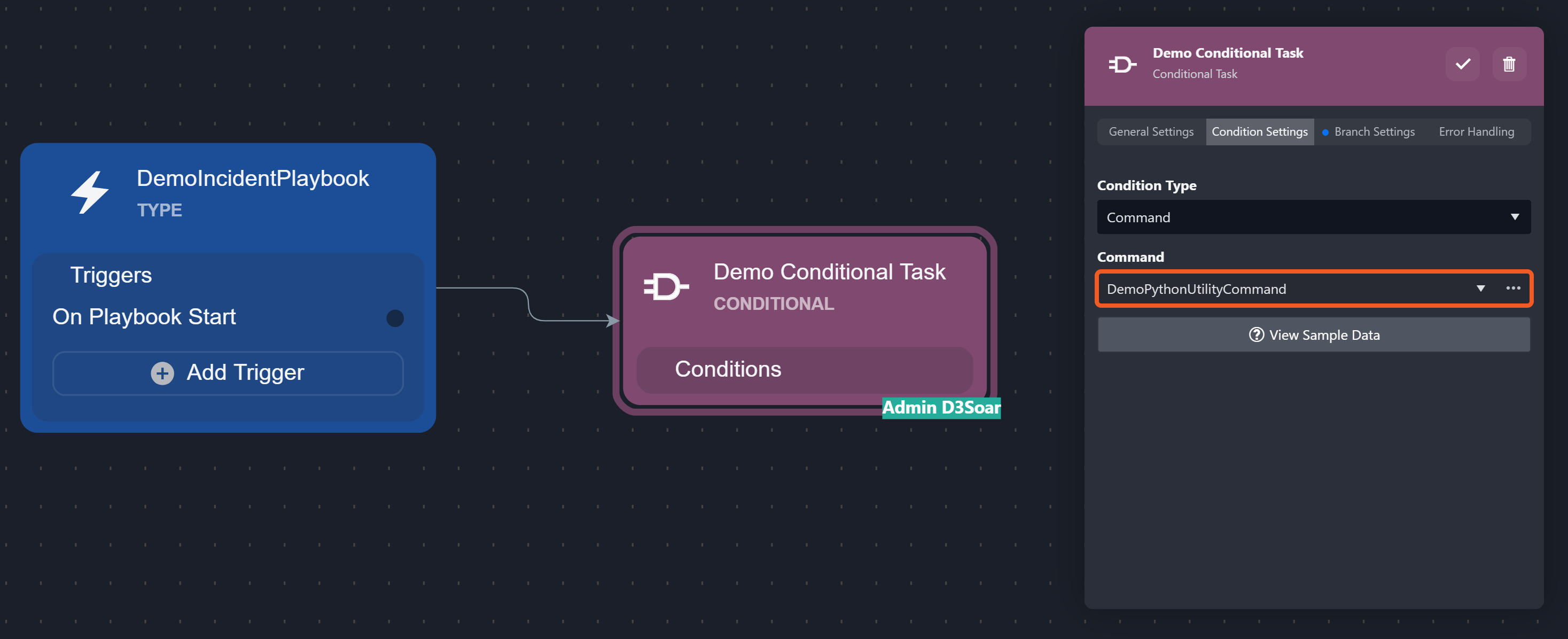
Task: Click the plus icon in Add Trigger
Action: (x=162, y=372)
